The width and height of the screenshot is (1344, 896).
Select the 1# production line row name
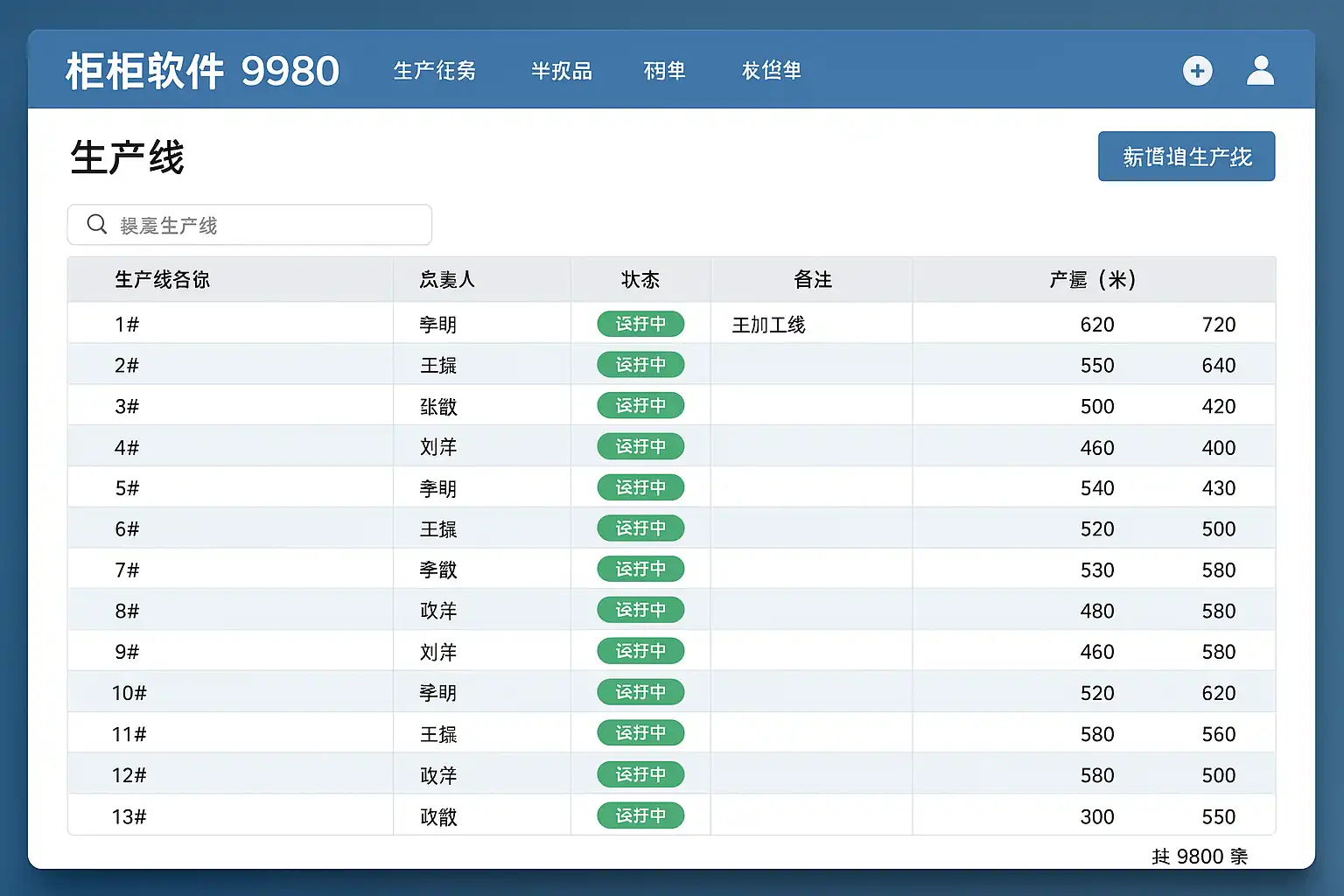point(127,325)
